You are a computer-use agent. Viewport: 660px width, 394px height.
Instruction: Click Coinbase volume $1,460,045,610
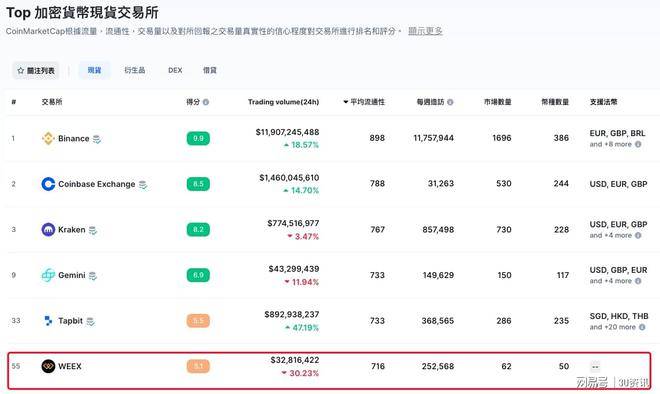pos(289,178)
